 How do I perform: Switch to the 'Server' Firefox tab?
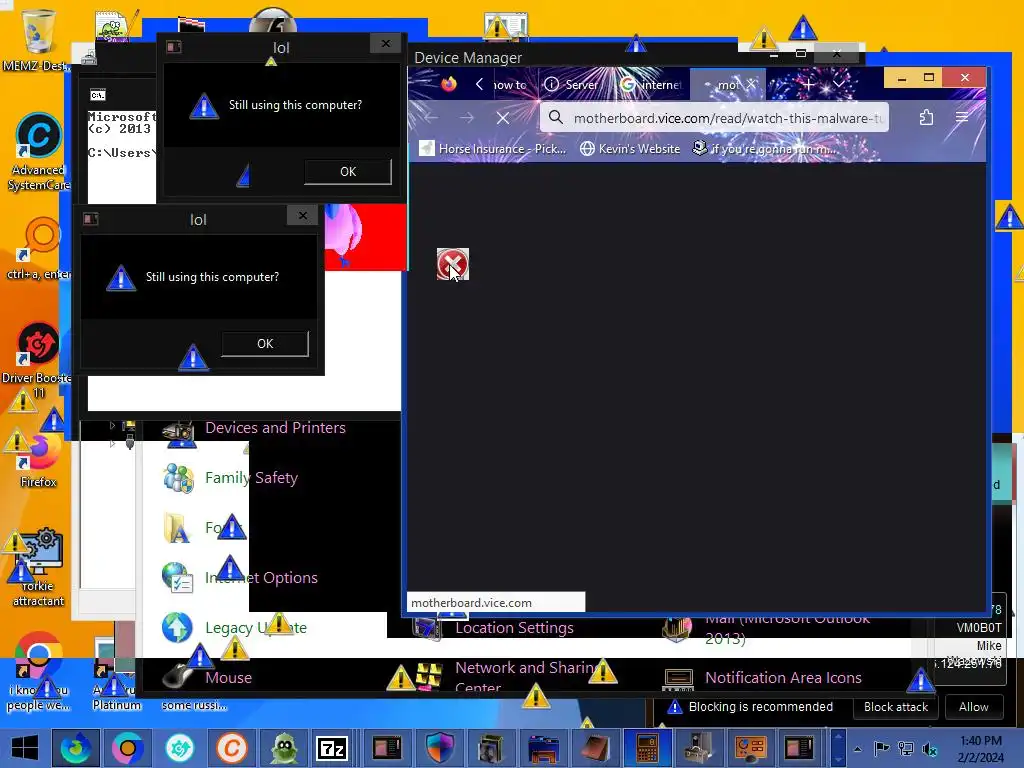572,85
